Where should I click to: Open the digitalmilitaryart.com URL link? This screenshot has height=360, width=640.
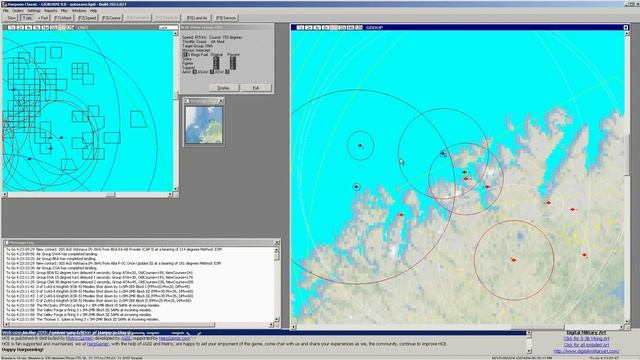[x=586, y=351]
